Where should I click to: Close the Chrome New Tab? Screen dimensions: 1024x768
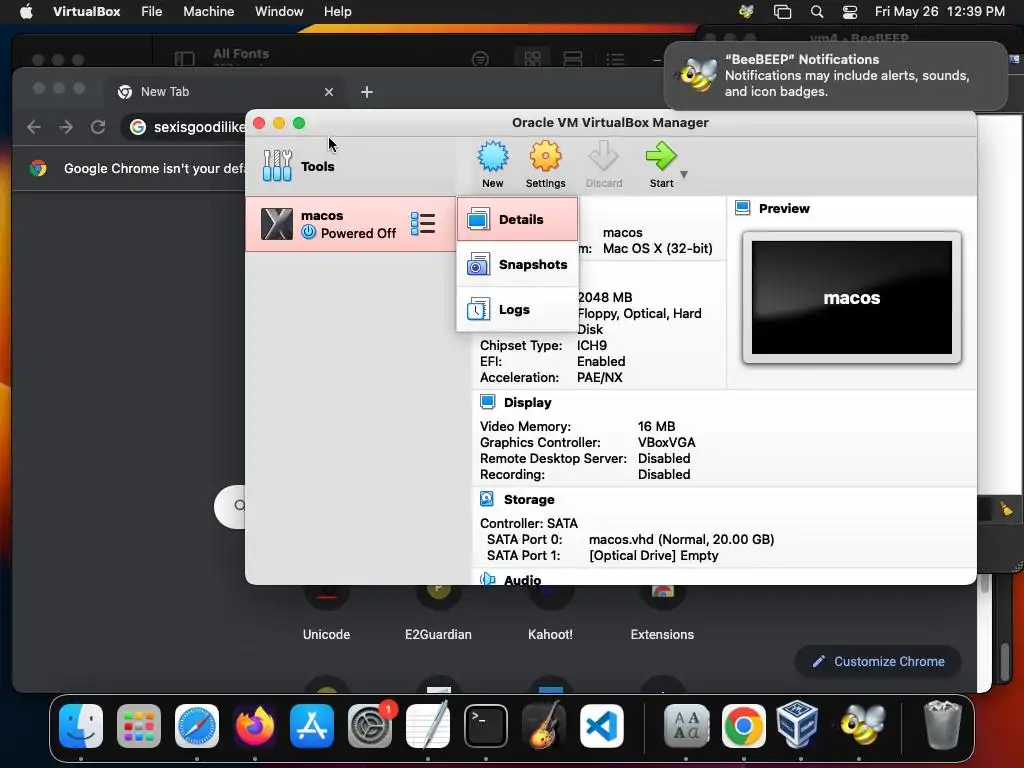[x=329, y=92]
